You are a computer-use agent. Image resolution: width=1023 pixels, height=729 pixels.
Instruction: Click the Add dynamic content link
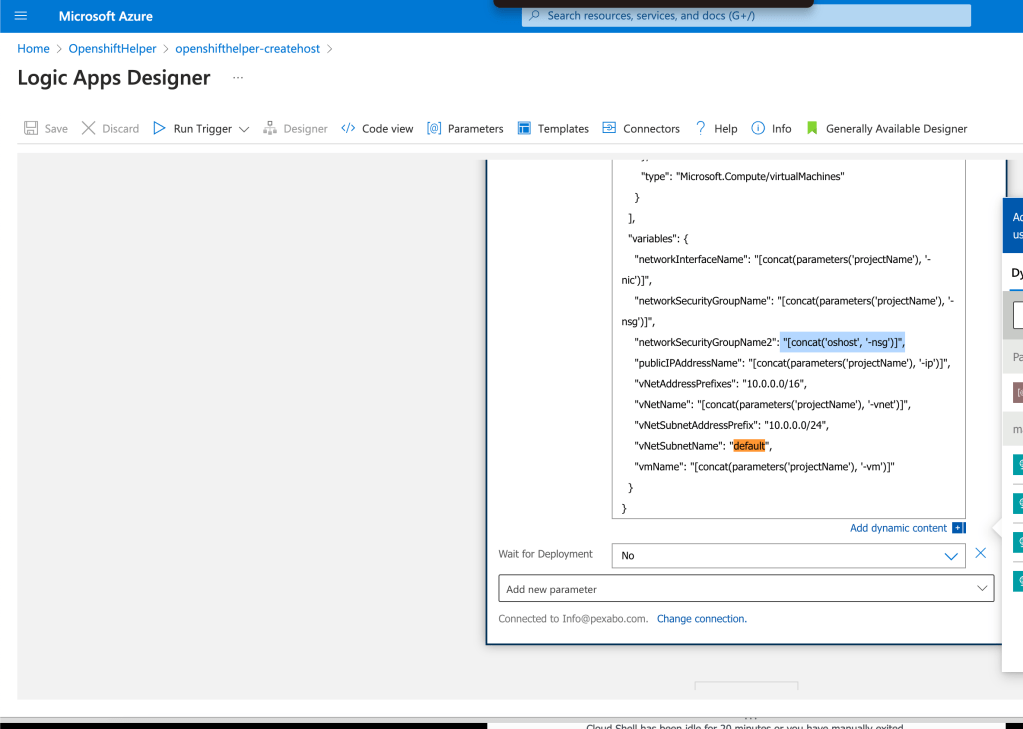[898, 528]
